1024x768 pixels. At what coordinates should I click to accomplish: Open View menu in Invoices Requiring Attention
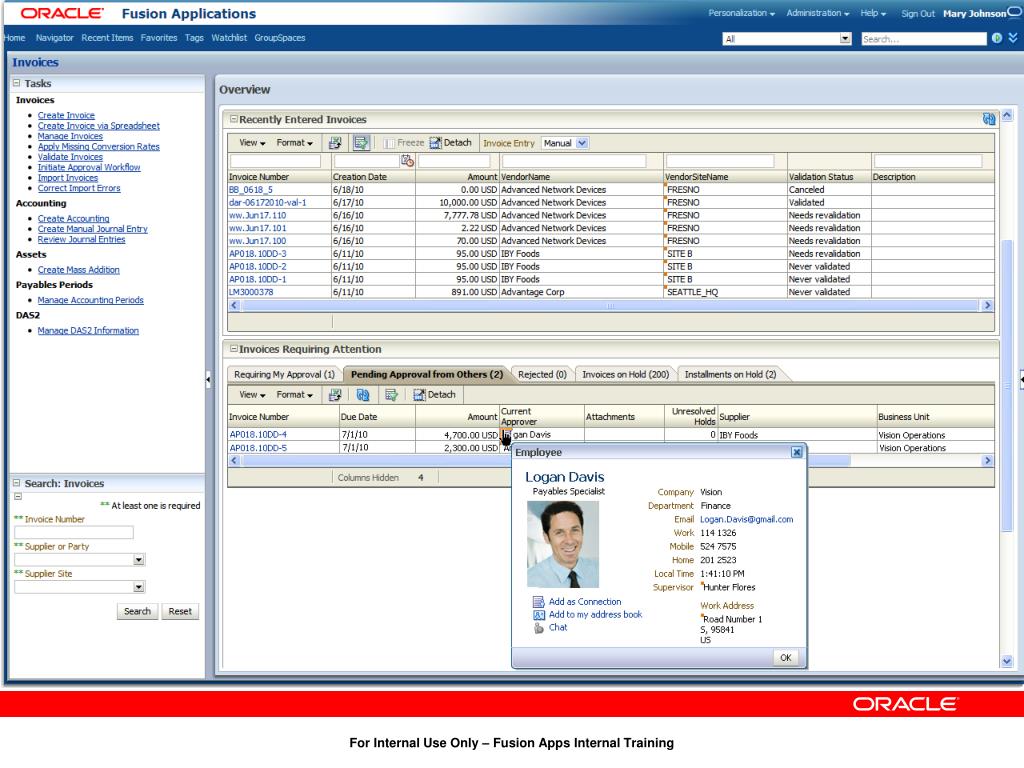(252, 395)
